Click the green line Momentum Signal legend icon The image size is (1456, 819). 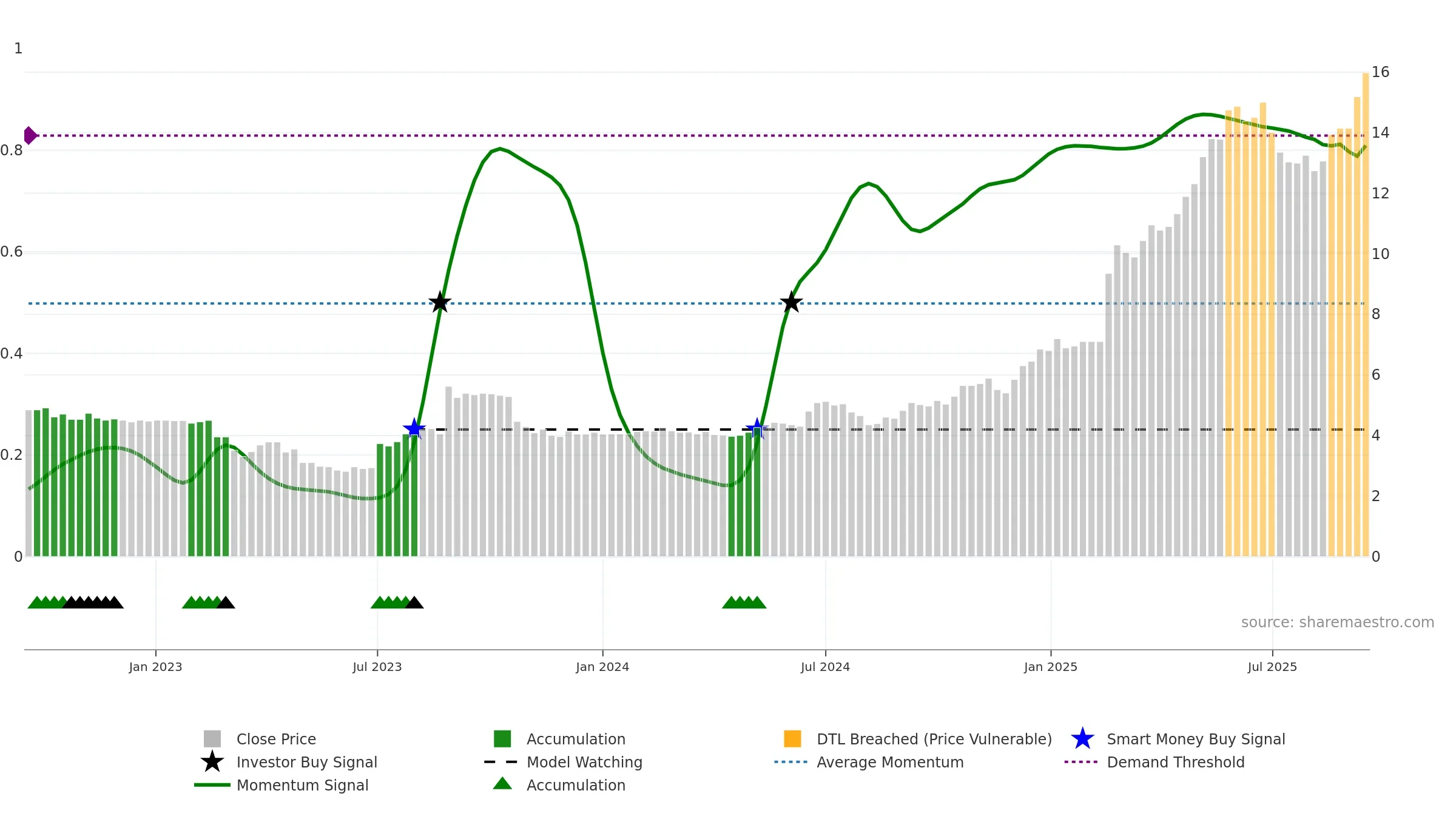click(212, 785)
